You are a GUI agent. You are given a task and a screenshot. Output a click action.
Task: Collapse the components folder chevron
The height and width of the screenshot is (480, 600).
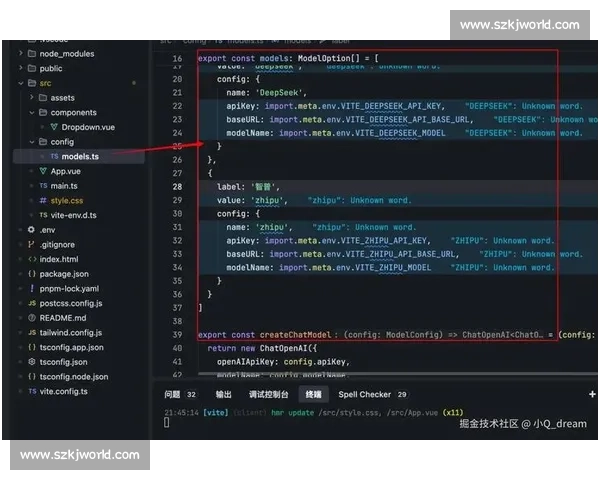pos(32,112)
